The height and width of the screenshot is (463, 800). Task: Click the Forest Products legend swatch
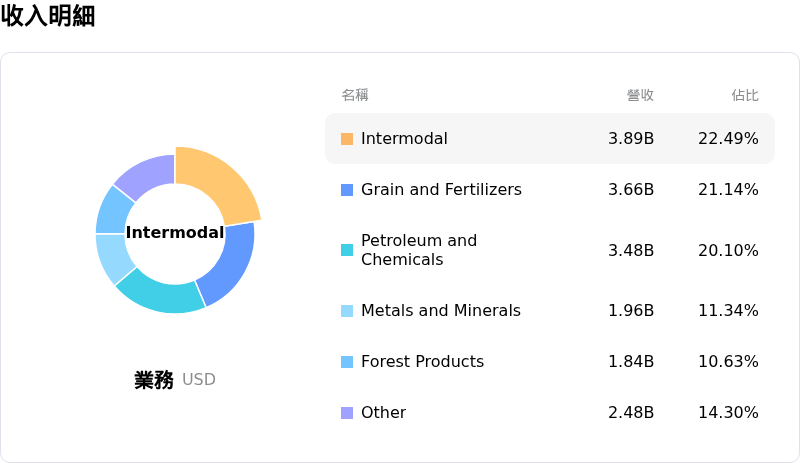tap(347, 362)
